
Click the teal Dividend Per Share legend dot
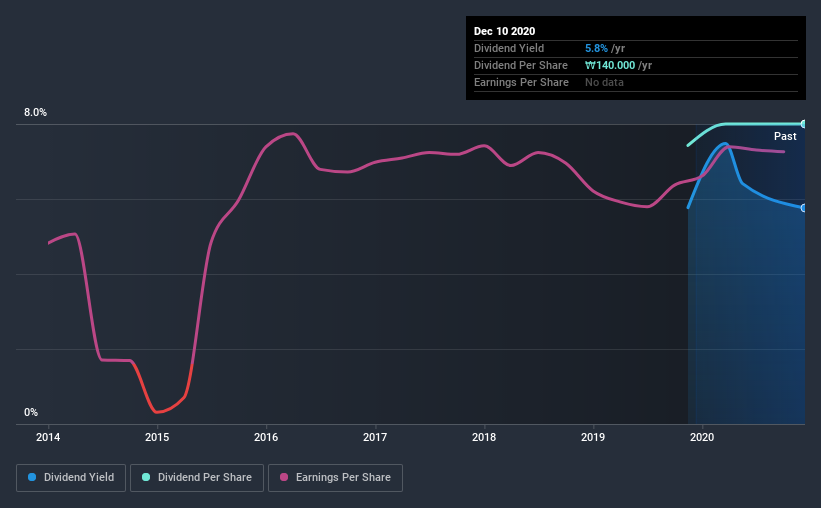tap(146, 477)
